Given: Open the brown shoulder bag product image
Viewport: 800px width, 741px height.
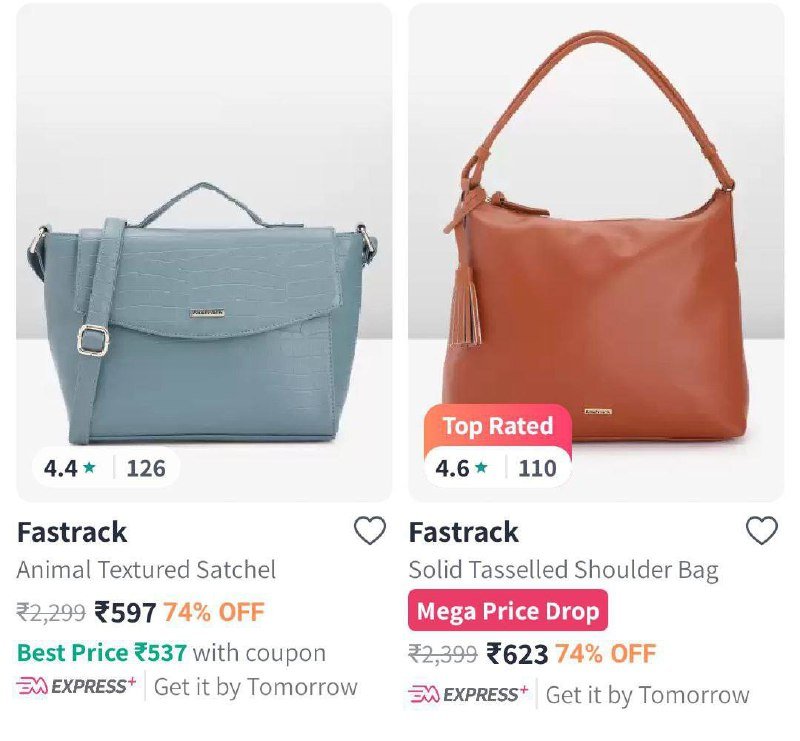Looking at the screenshot, I should click(596, 253).
